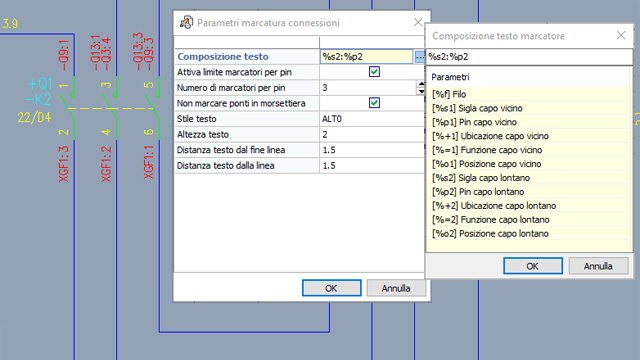
Task: Cancel Parametri marcatura connessioni with Annulla
Action: tap(396, 288)
